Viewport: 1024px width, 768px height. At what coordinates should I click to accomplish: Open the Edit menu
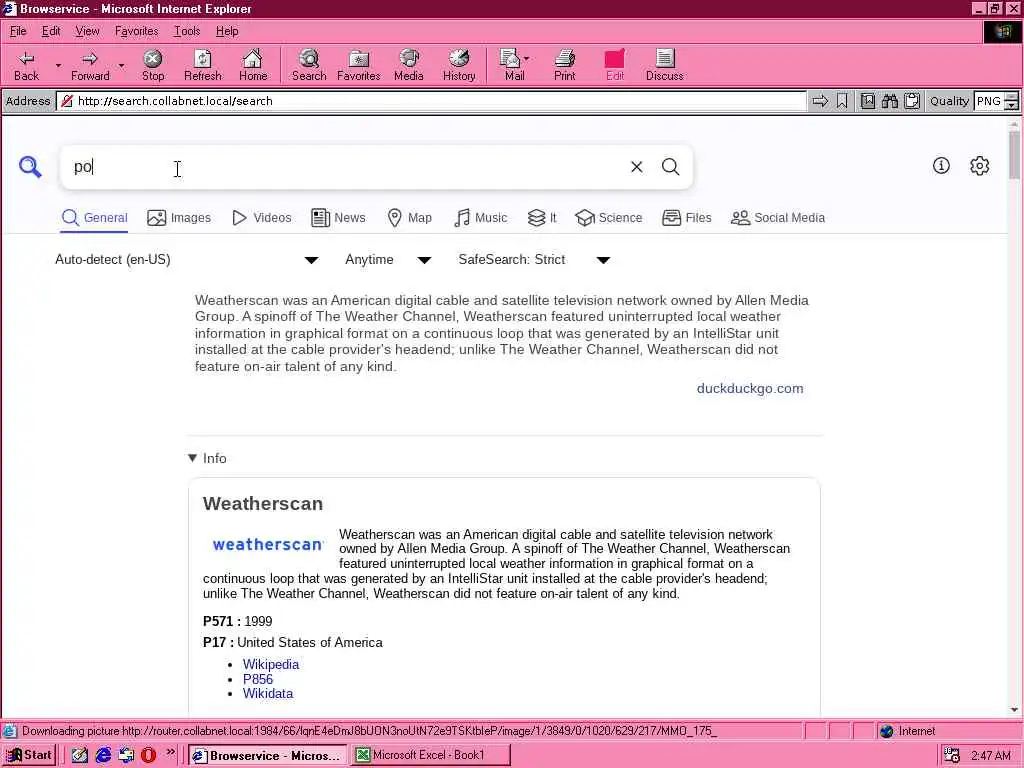pos(50,31)
